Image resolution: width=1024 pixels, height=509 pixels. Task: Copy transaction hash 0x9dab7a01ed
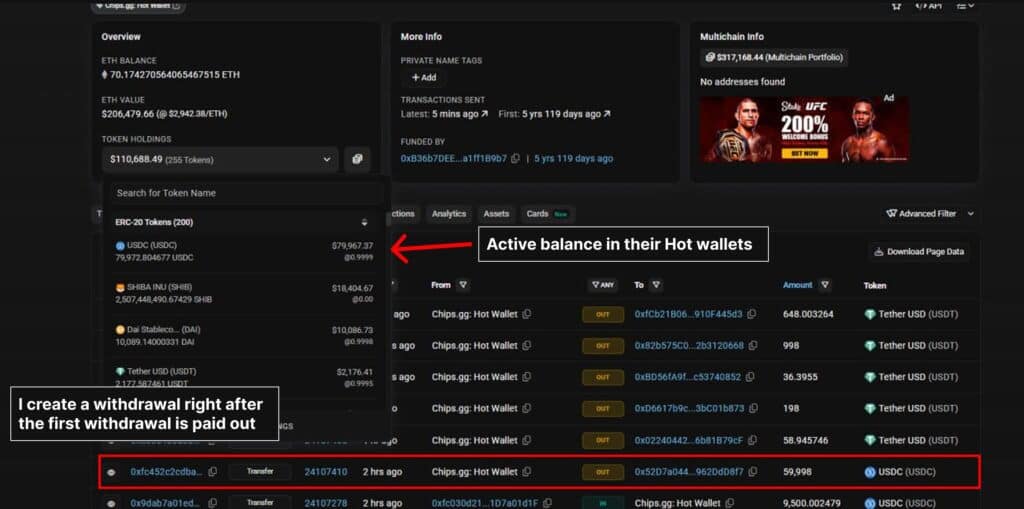(213, 503)
